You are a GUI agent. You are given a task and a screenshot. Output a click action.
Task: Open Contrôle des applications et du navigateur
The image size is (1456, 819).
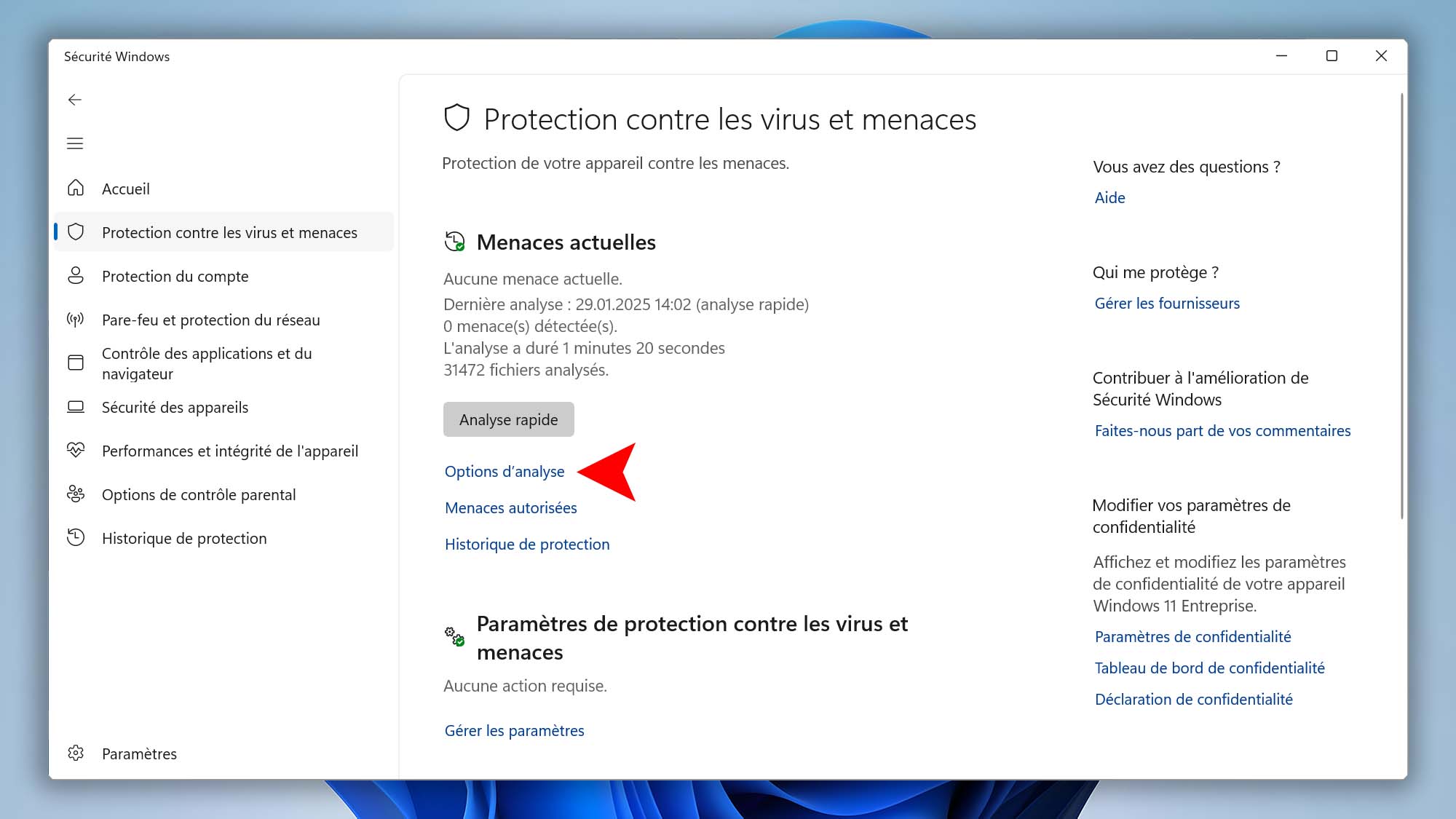pyautogui.click(x=224, y=363)
